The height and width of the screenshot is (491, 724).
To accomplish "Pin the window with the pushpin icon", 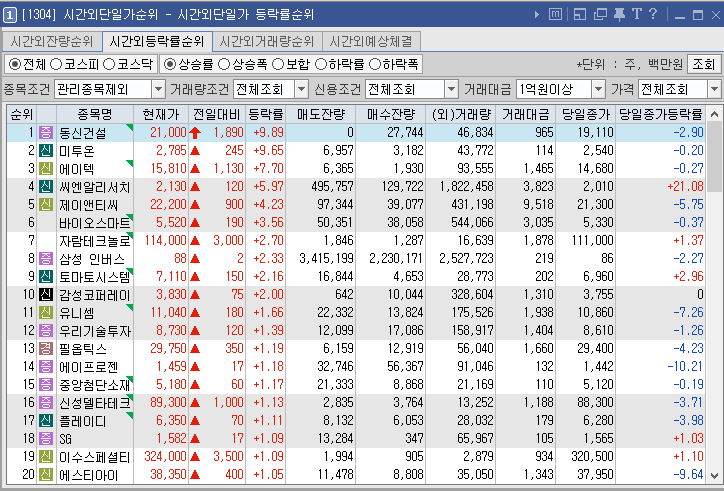I will 619,14.
